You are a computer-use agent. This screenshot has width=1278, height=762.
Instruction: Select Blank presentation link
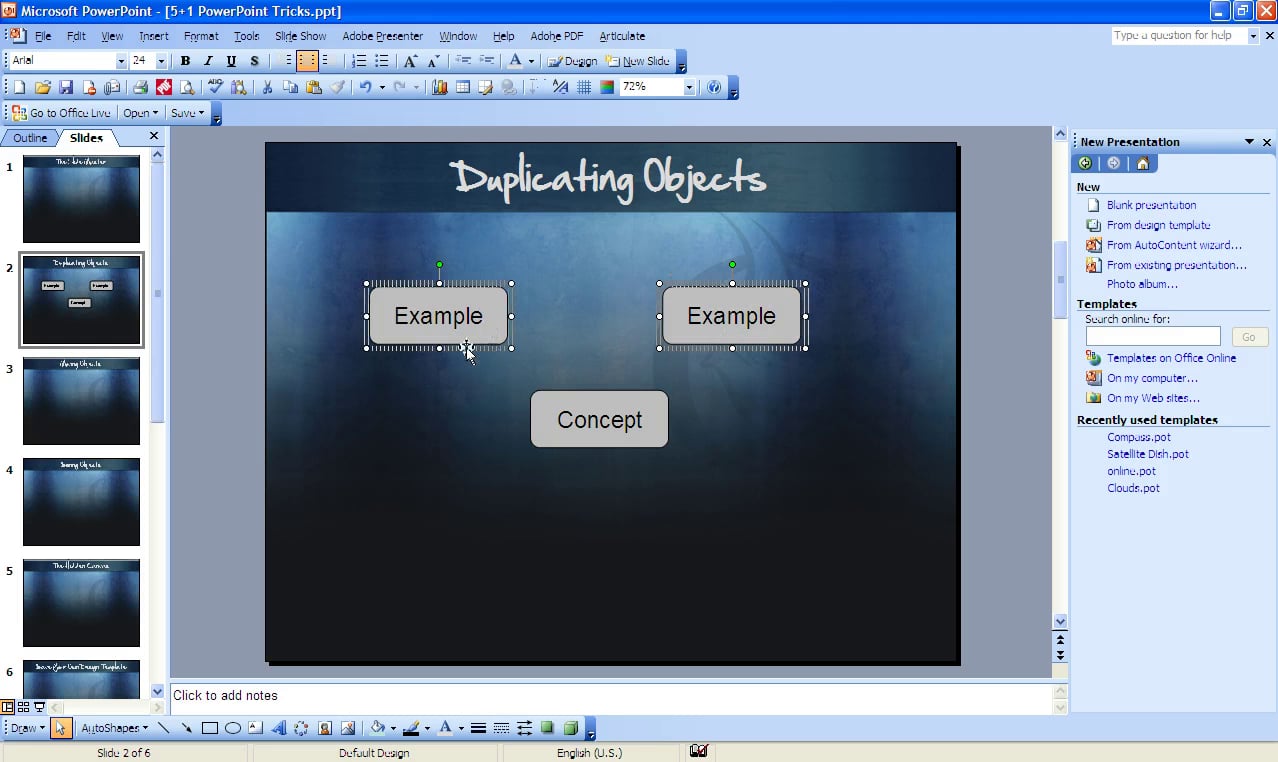1151,205
